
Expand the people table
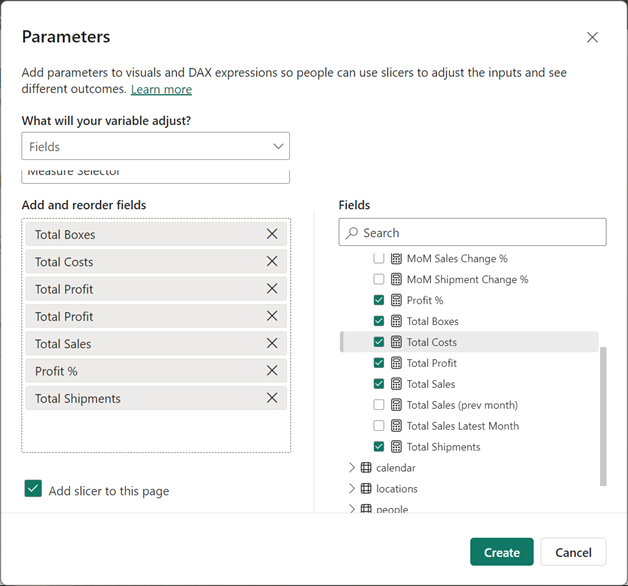click(352, 509)
